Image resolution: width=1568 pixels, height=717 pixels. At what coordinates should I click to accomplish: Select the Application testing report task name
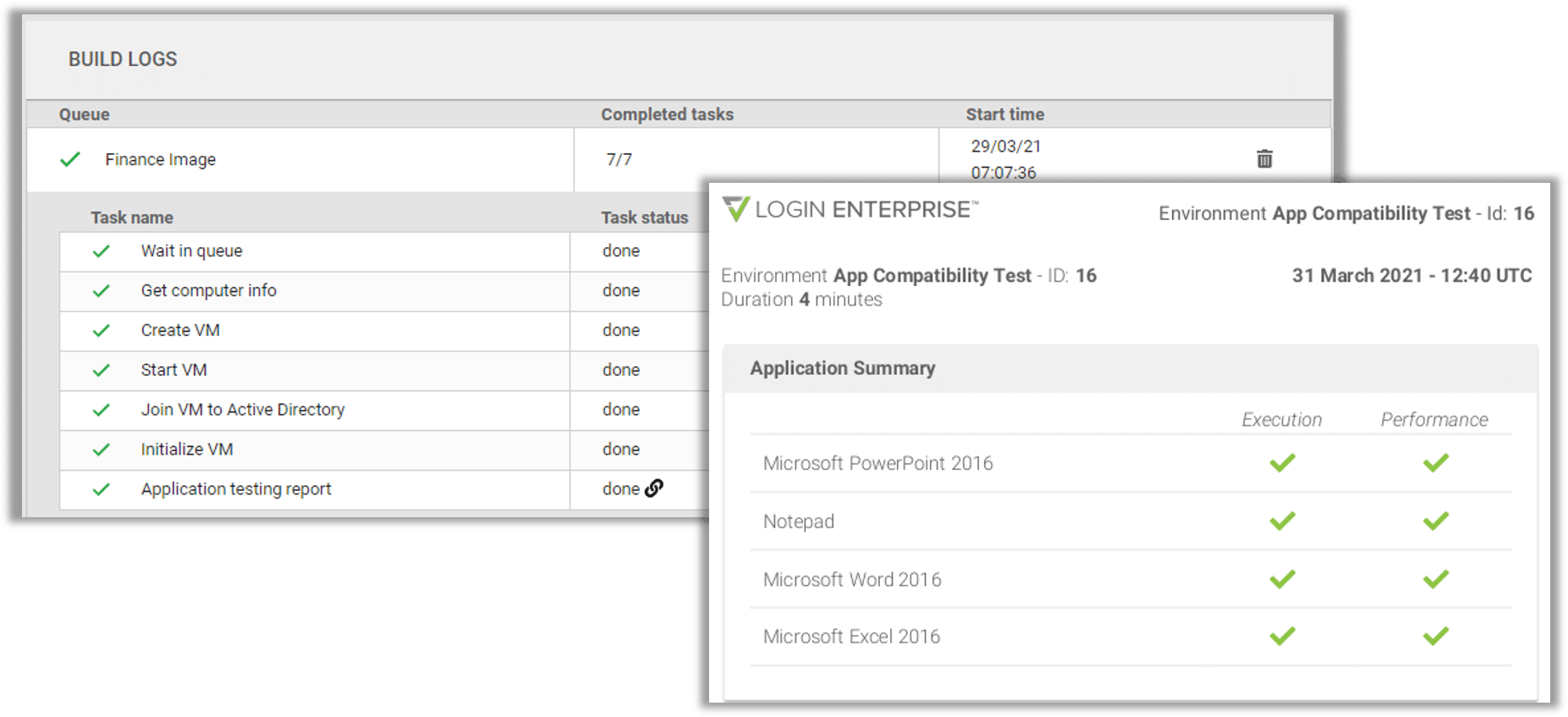pos(236,489)
